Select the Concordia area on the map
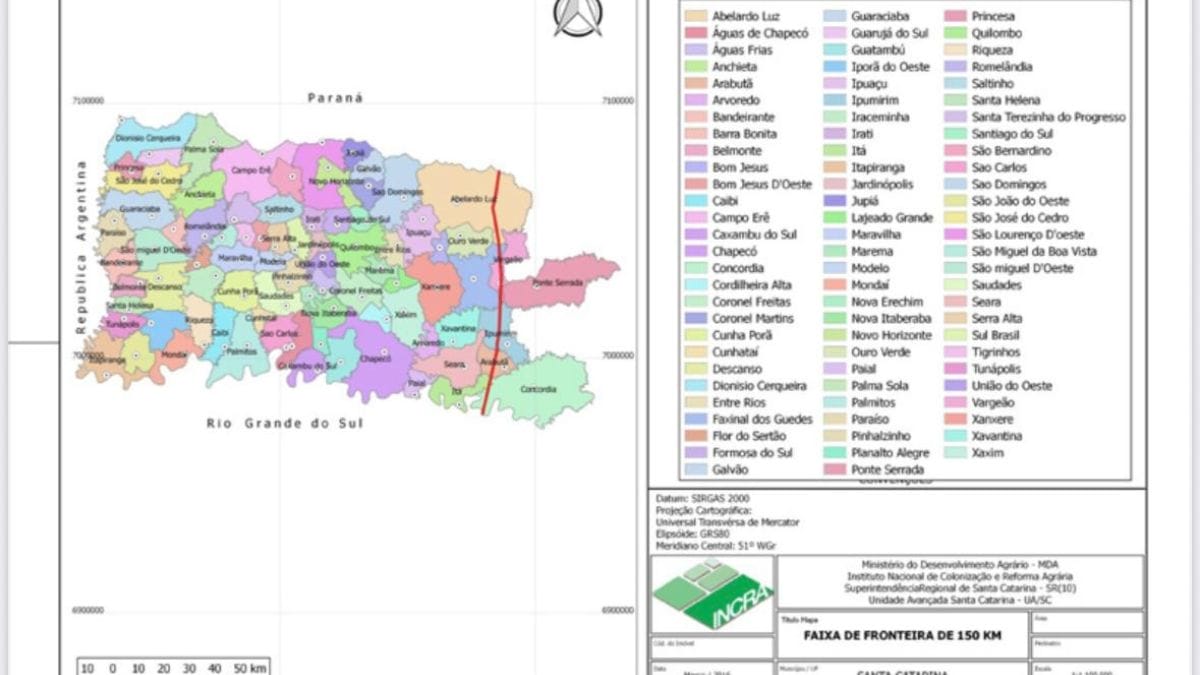The height and width of the screenshot is (675, 1200). point(538,390)
